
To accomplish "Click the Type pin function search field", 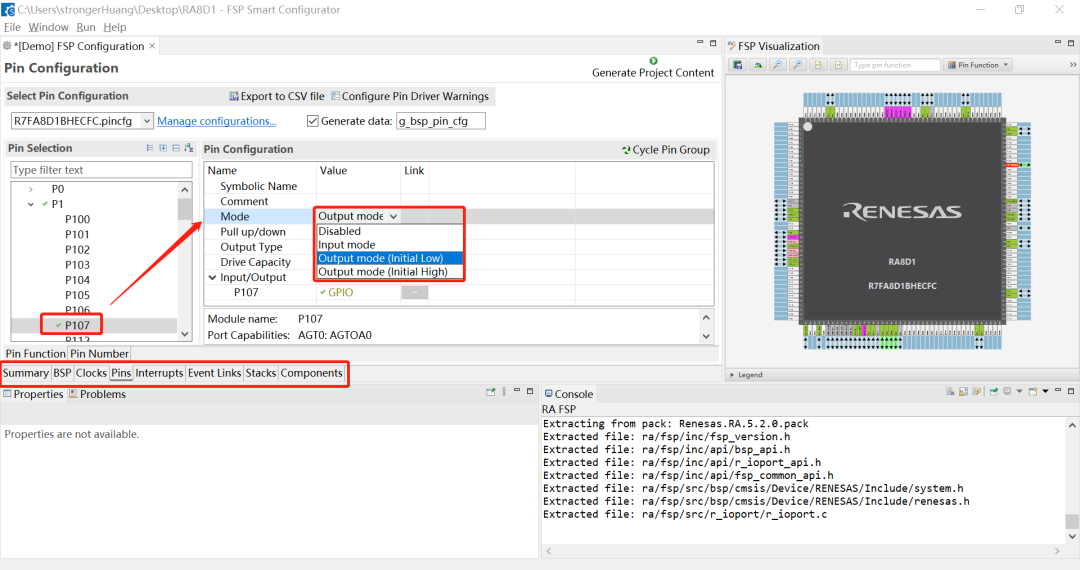I will 894,65.
